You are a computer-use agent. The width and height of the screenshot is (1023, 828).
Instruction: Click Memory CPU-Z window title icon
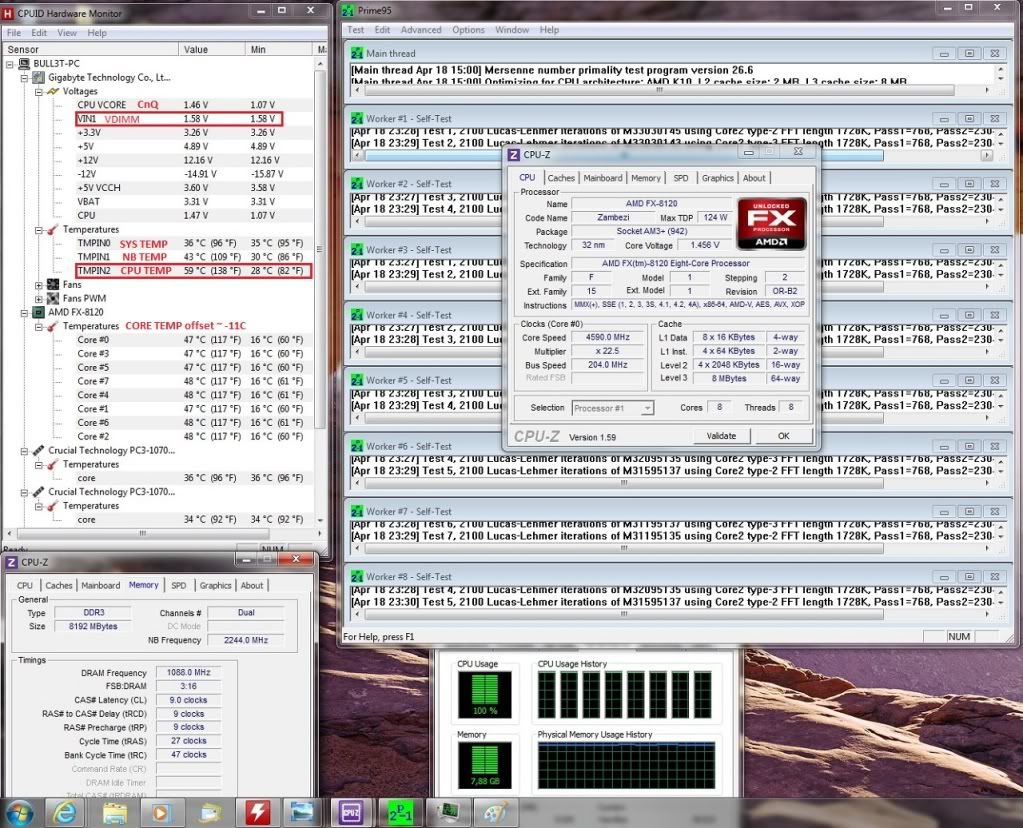click(11, 562)
